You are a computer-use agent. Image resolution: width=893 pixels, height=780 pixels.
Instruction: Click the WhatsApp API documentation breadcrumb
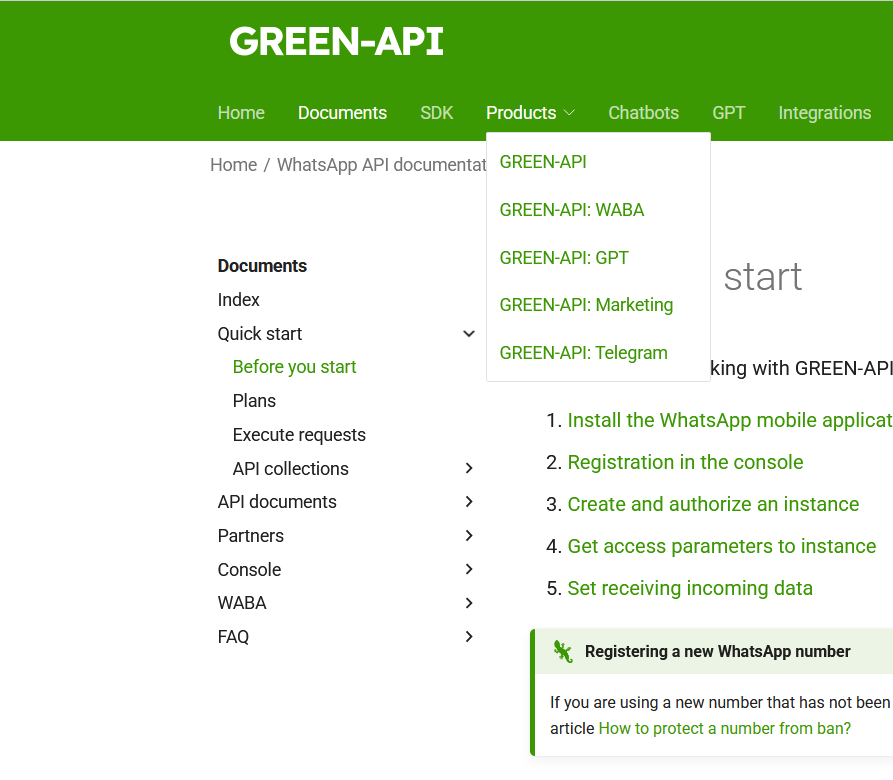coord(382,165)
